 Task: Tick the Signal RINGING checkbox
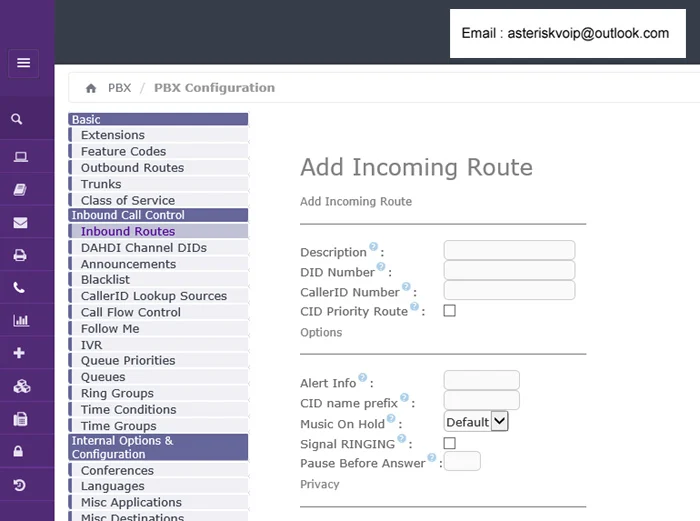450,443
